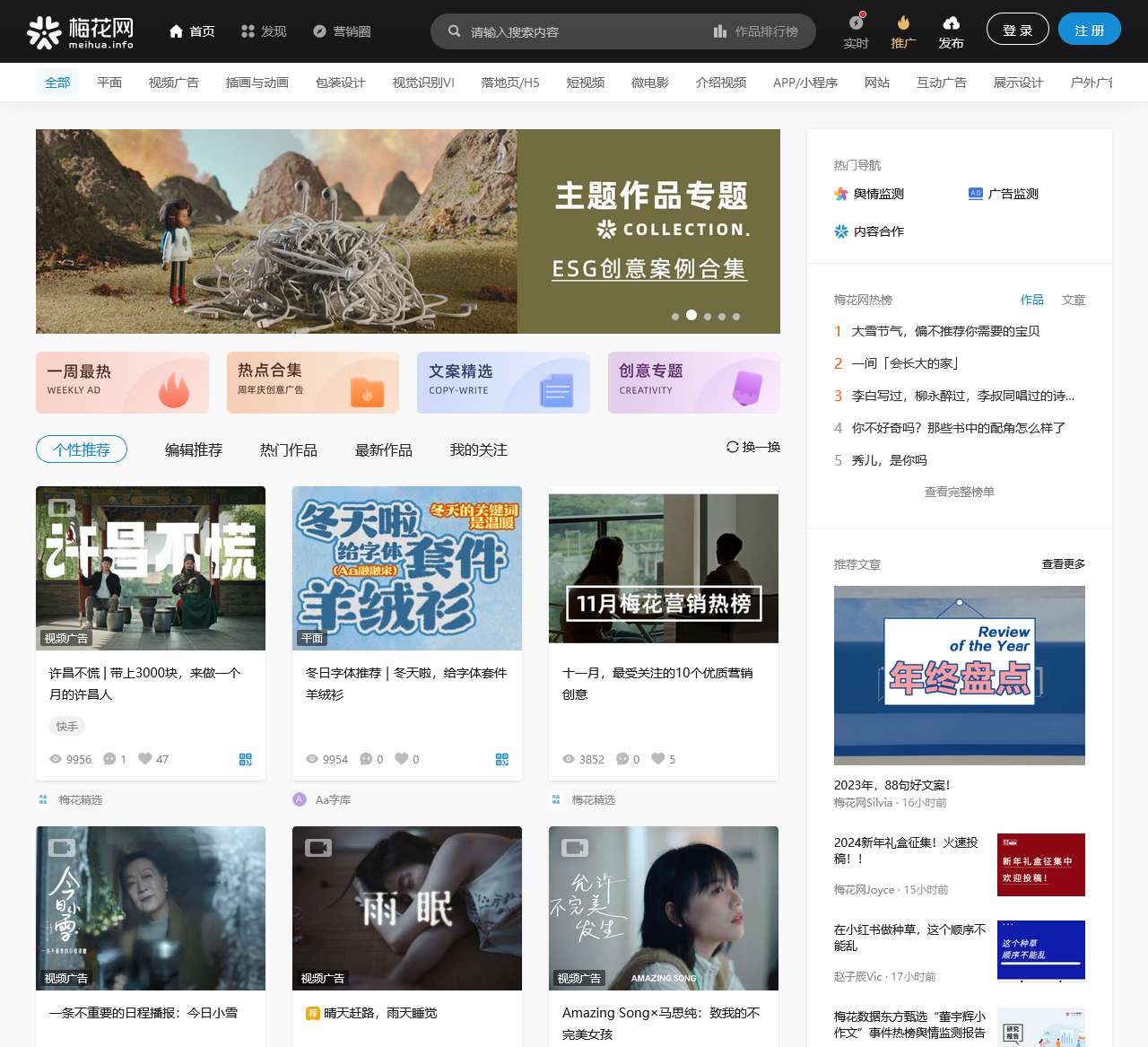The width and height of the screenshot is (1148, 1047).
Task: Select the 视频广告 category tab
Action: coord(174,83)
